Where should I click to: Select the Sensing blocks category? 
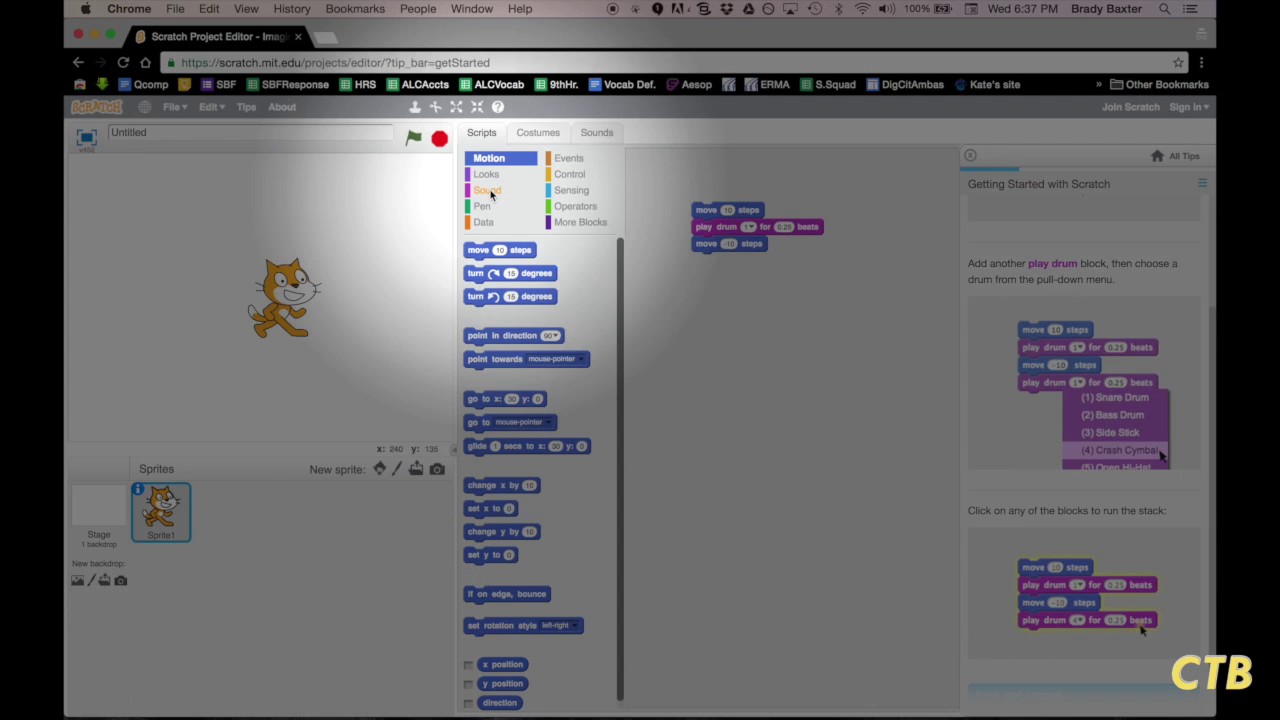pyautogui.click(x=571, y=190)
